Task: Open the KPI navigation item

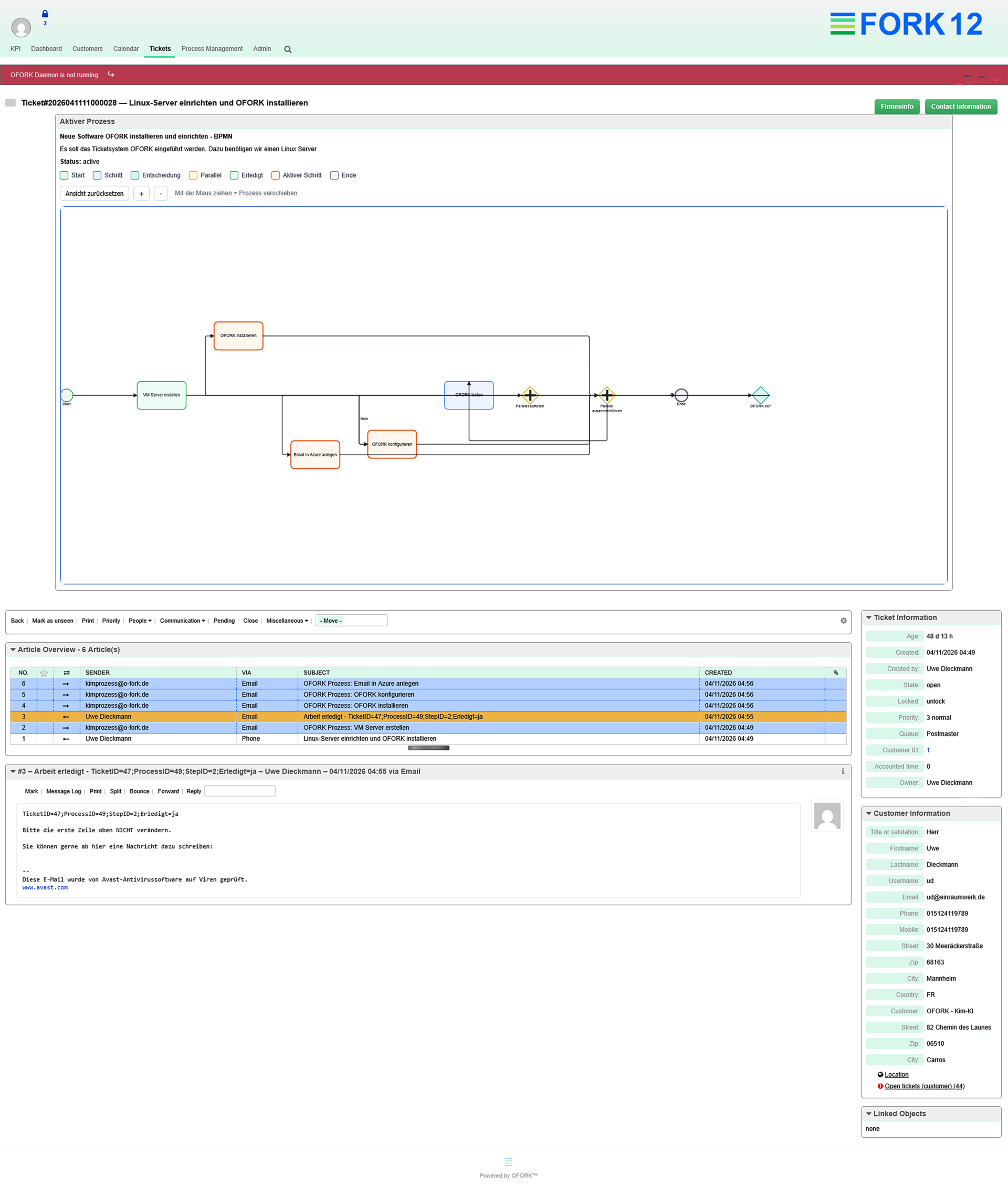Action: (x=15, y=49)
